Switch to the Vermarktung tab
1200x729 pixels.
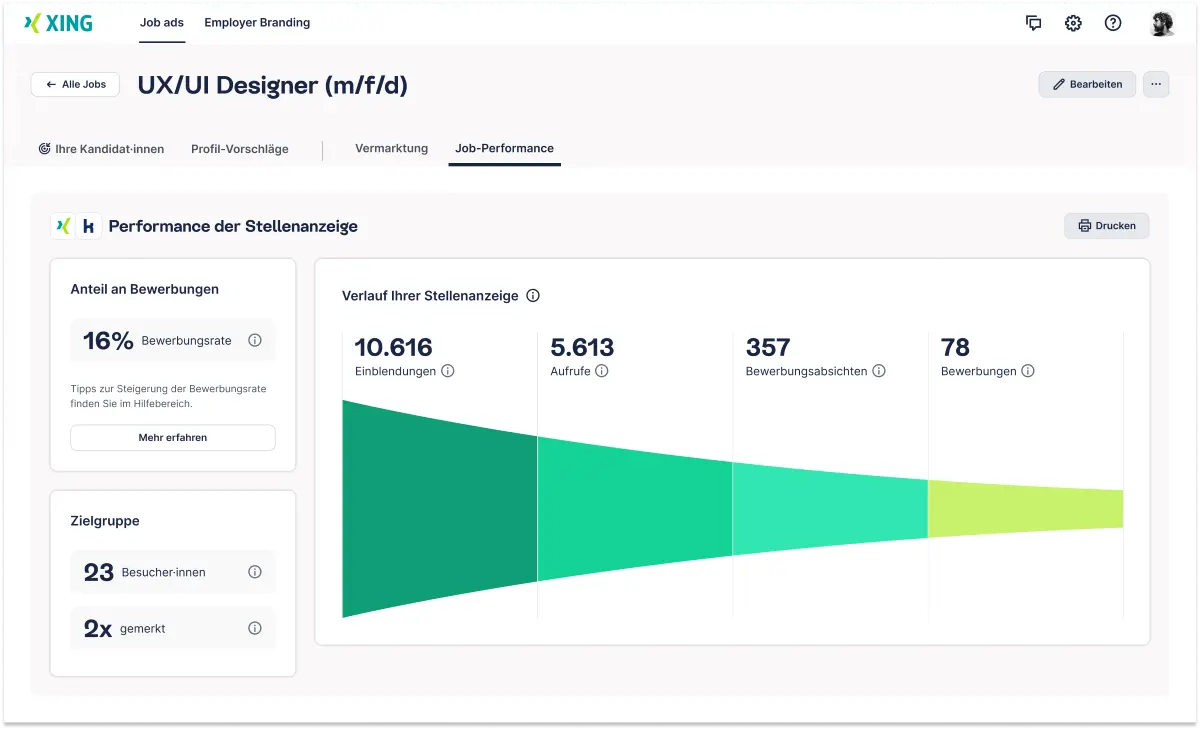(x=391, y=148)
